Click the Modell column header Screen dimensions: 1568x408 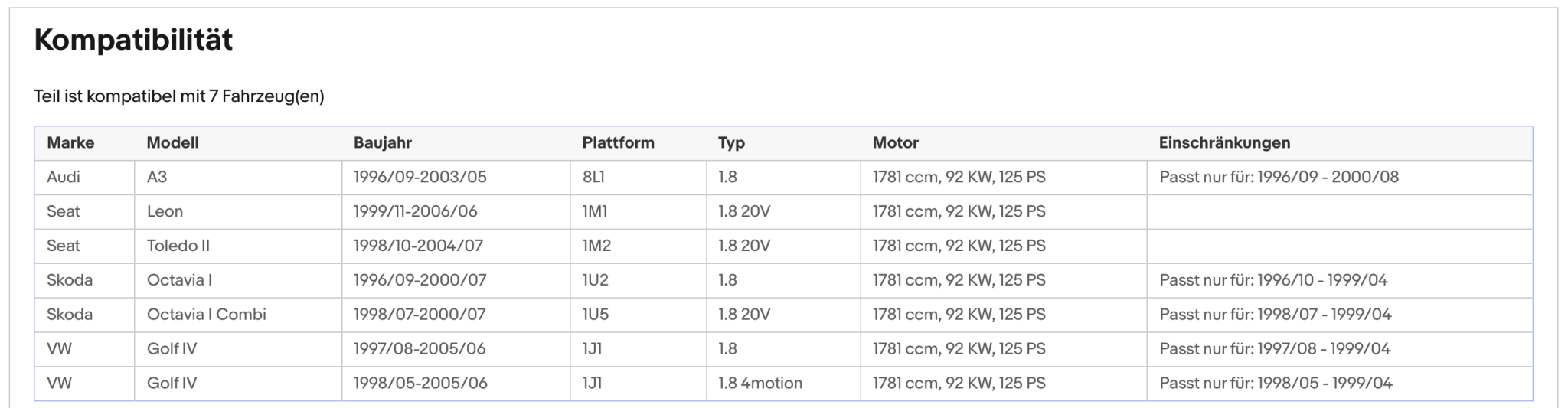coord(238,143)
